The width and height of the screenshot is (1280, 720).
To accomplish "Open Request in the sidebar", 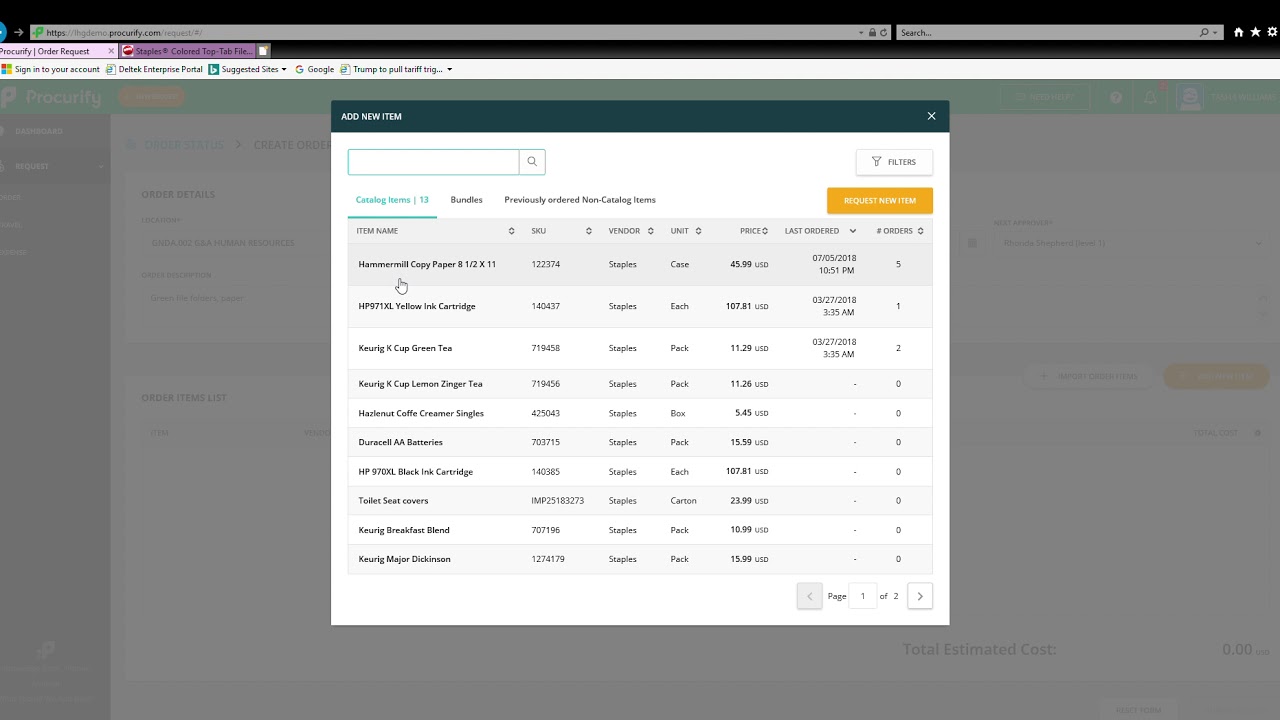I will click(x=32, y=166).
